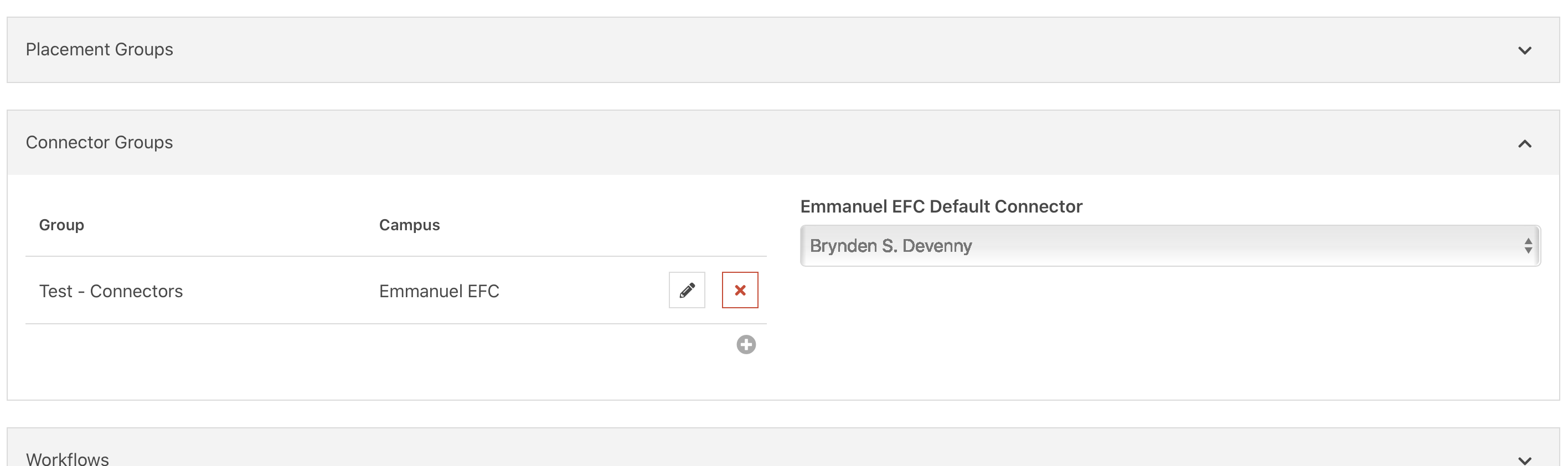
Task: Edit the Test - Connectors group row
Action: pos(687,290)
